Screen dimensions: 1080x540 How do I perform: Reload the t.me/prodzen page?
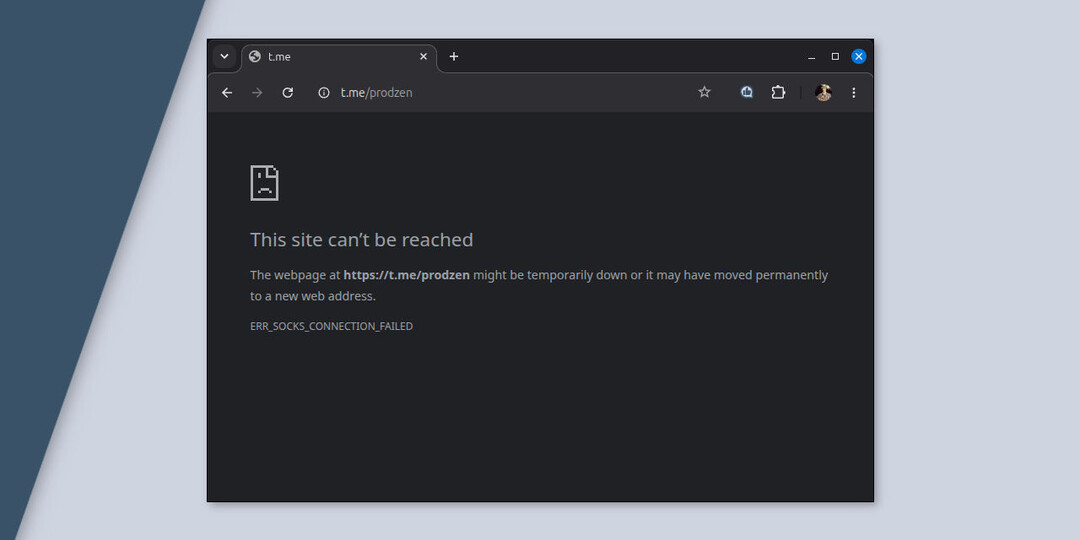[288, 92]
